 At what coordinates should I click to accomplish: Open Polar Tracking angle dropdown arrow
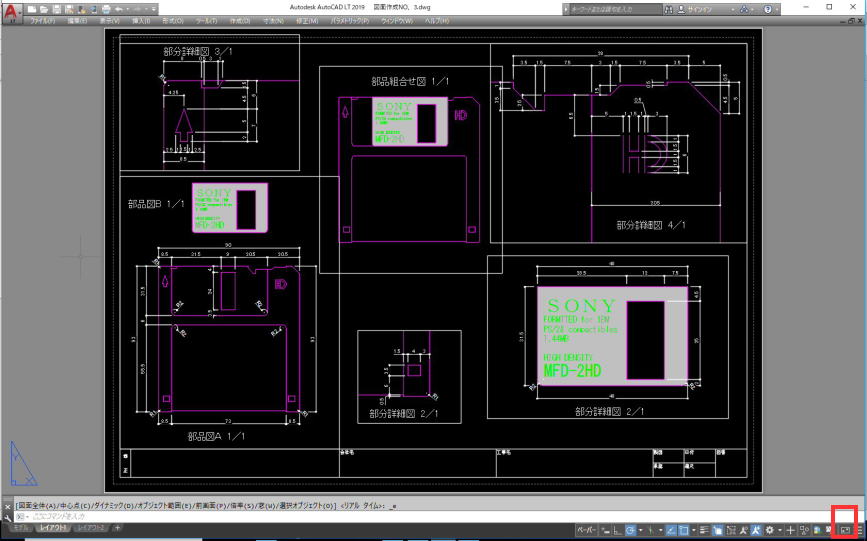click(x=641, y=530)
